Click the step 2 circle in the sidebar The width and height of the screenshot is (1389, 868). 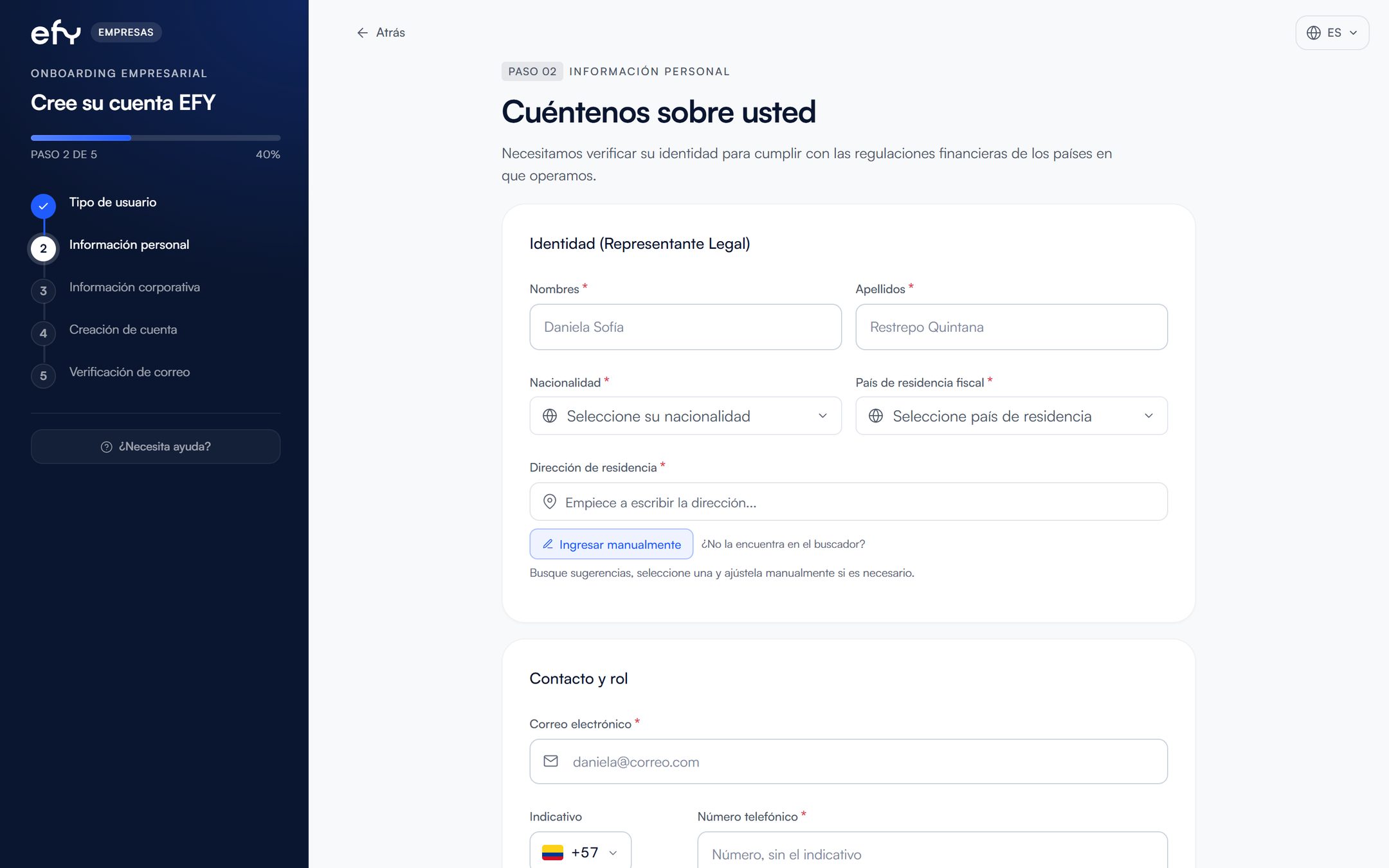[x=44, y=248]
